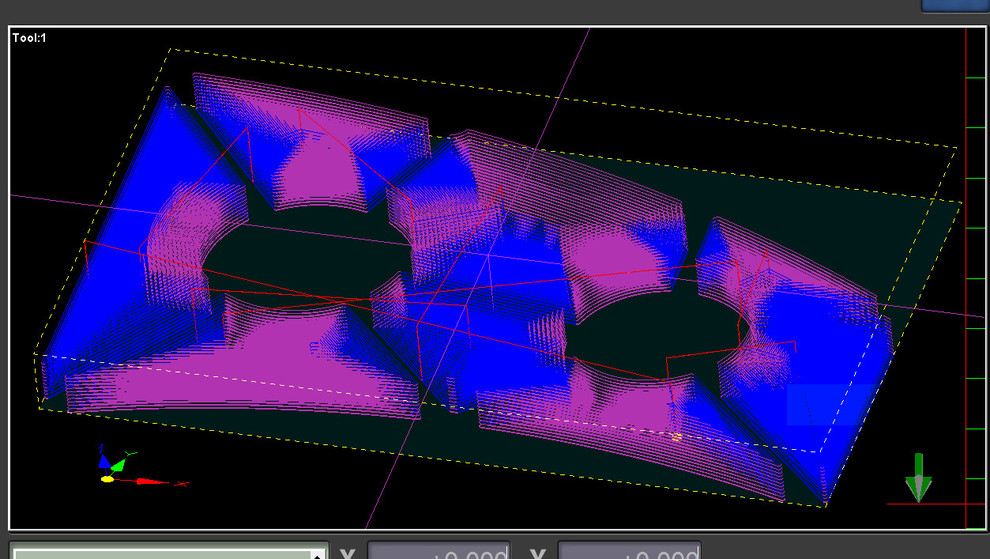Click the vertical tick-mark scale on the right edge

tap(975, 278)
